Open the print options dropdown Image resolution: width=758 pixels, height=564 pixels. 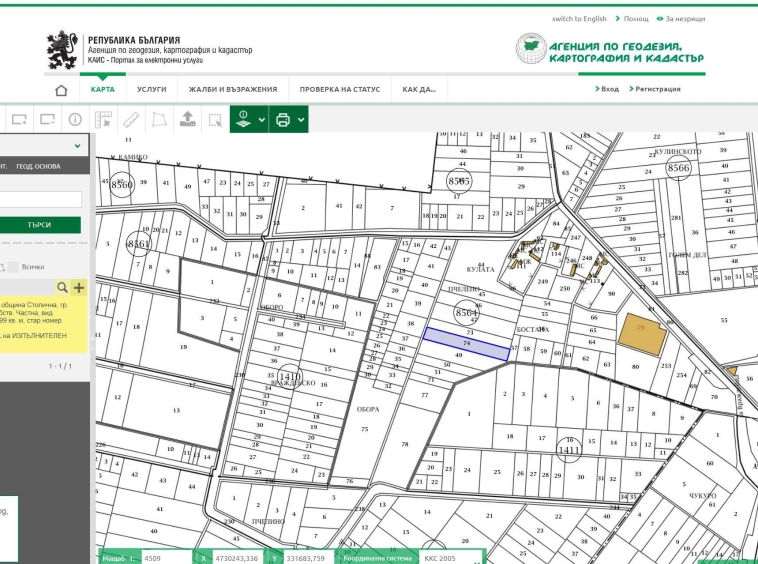pos(290,119)
